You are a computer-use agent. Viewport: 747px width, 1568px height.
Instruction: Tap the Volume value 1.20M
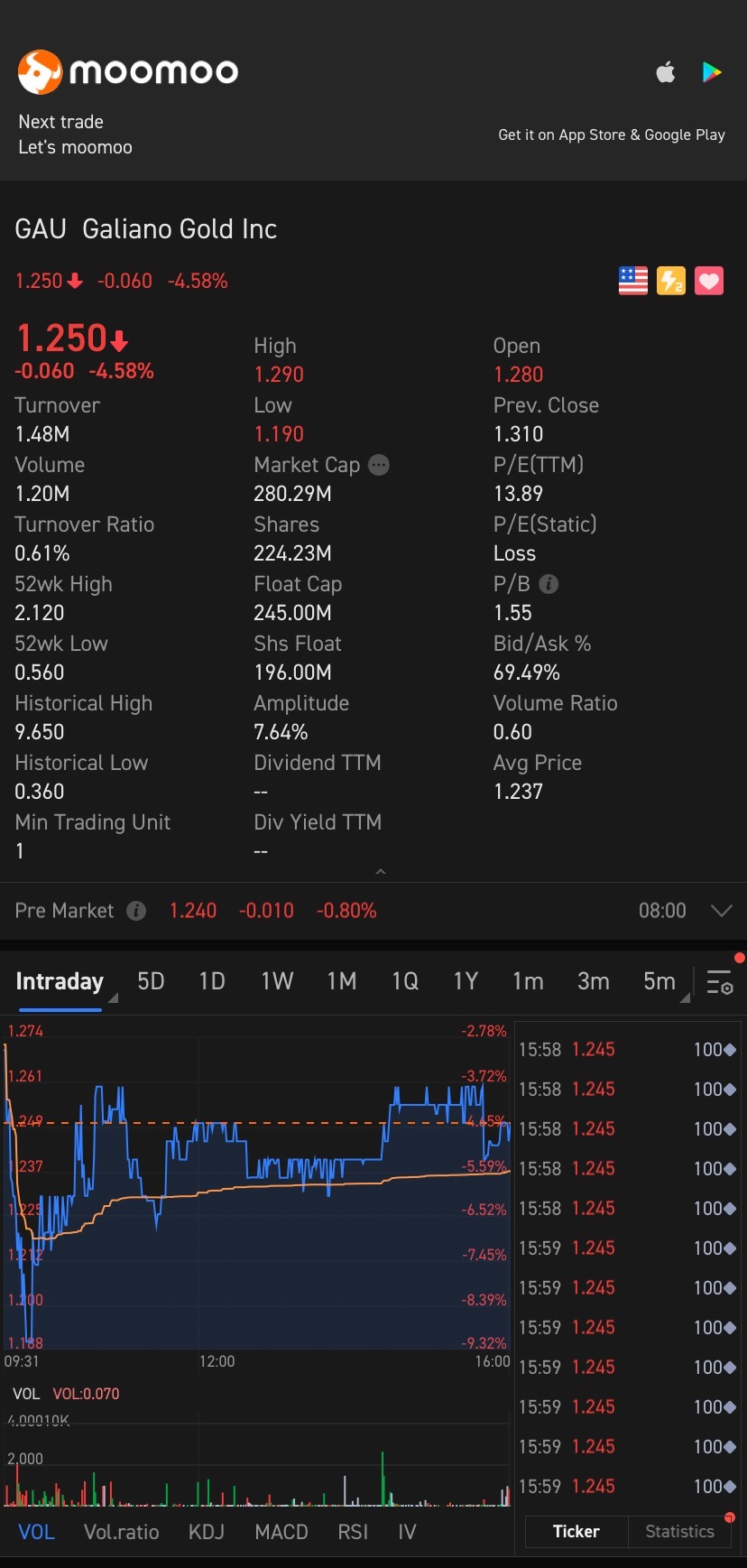[x=42, y=494]
